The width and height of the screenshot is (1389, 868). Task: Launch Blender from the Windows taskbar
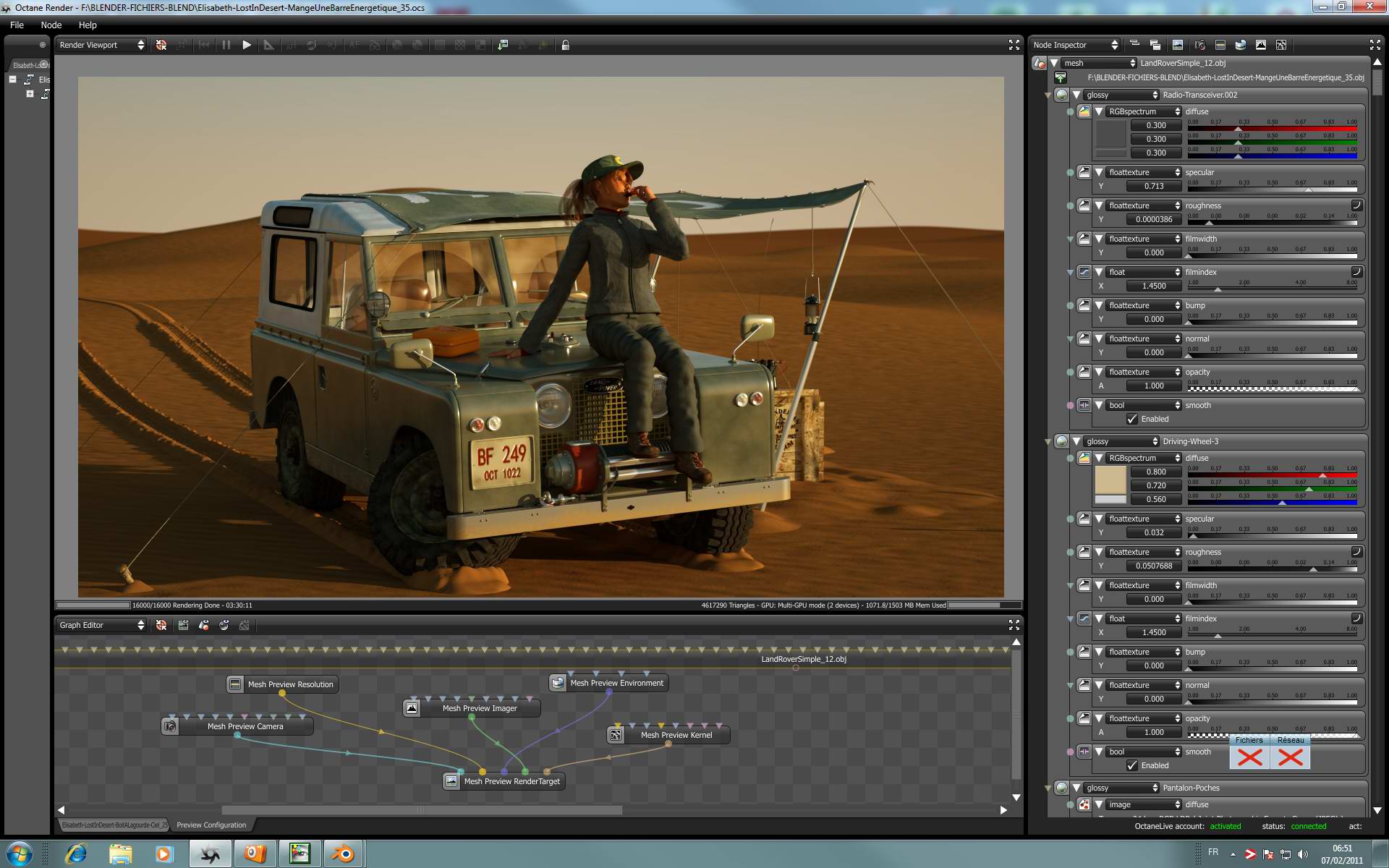[344, 854]
